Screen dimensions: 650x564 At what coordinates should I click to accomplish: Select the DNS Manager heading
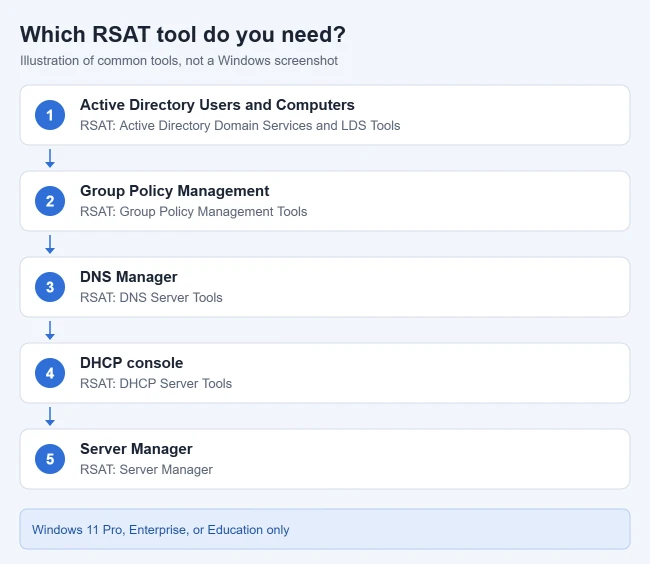[x=129, y=277]
